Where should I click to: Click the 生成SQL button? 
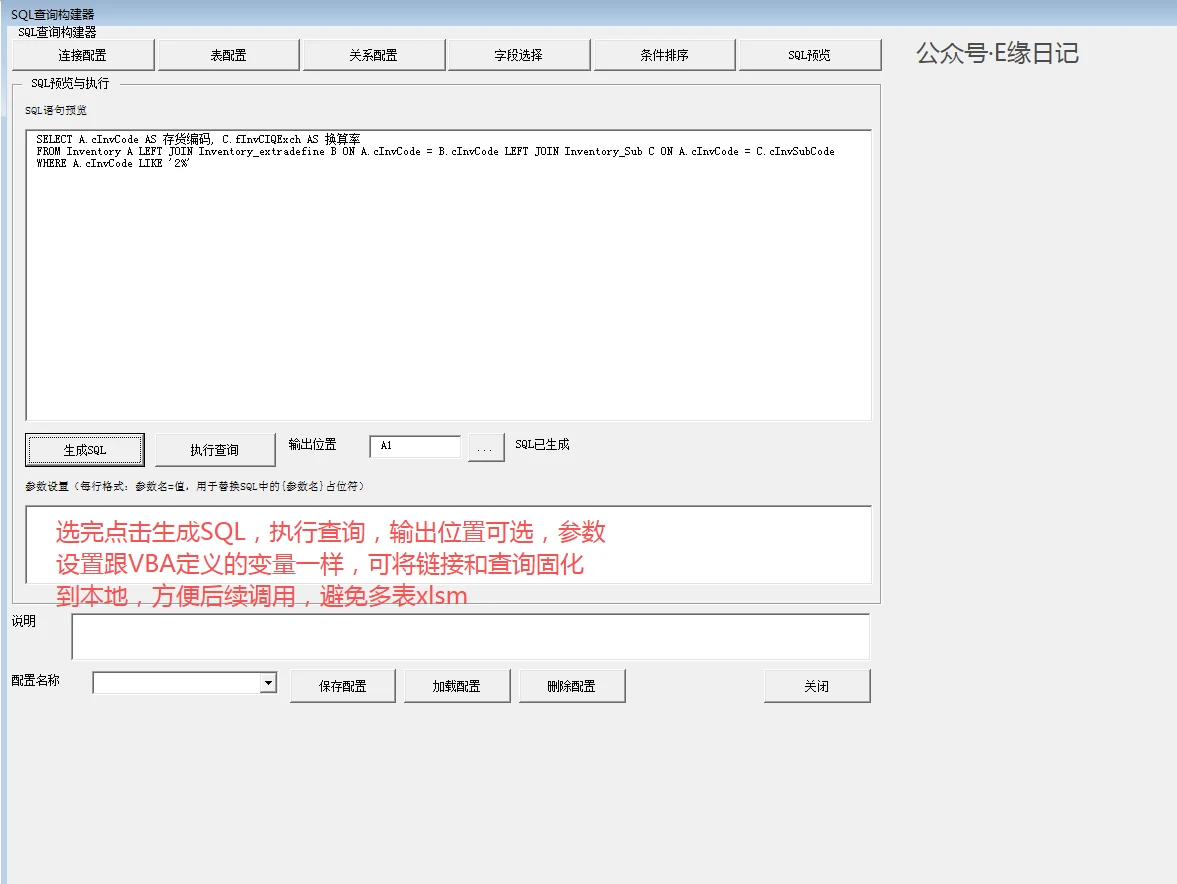(85, 450)
